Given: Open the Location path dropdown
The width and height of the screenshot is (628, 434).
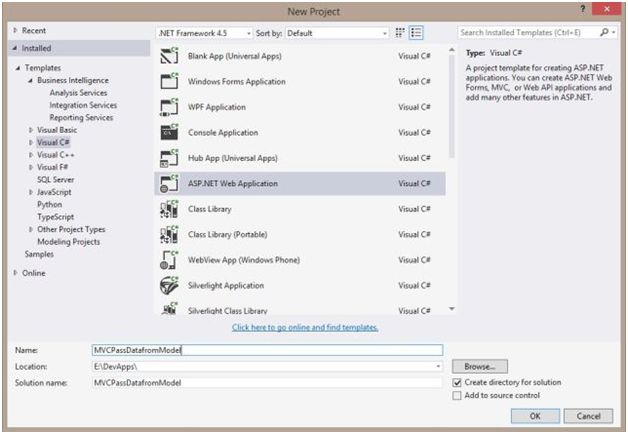Looking at the screenshot, I should [x=438, y=366].
